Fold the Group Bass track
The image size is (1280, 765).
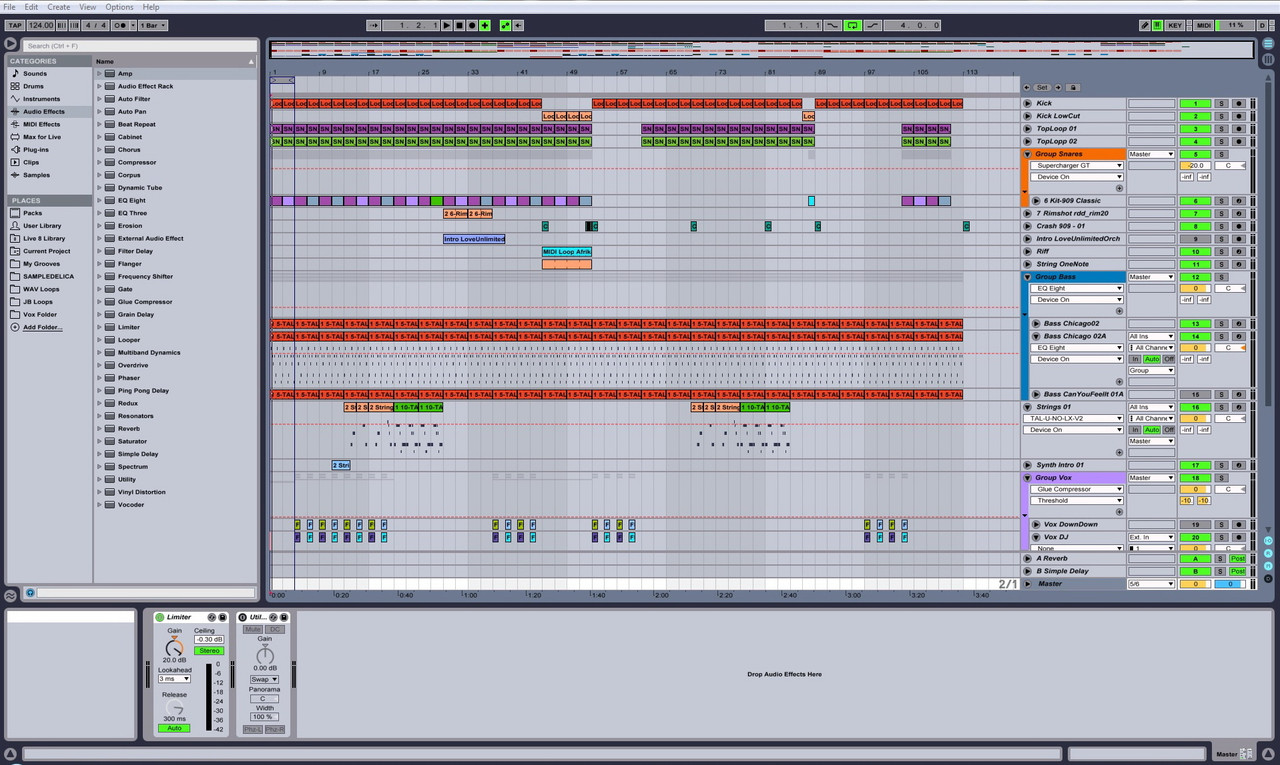1027,277
